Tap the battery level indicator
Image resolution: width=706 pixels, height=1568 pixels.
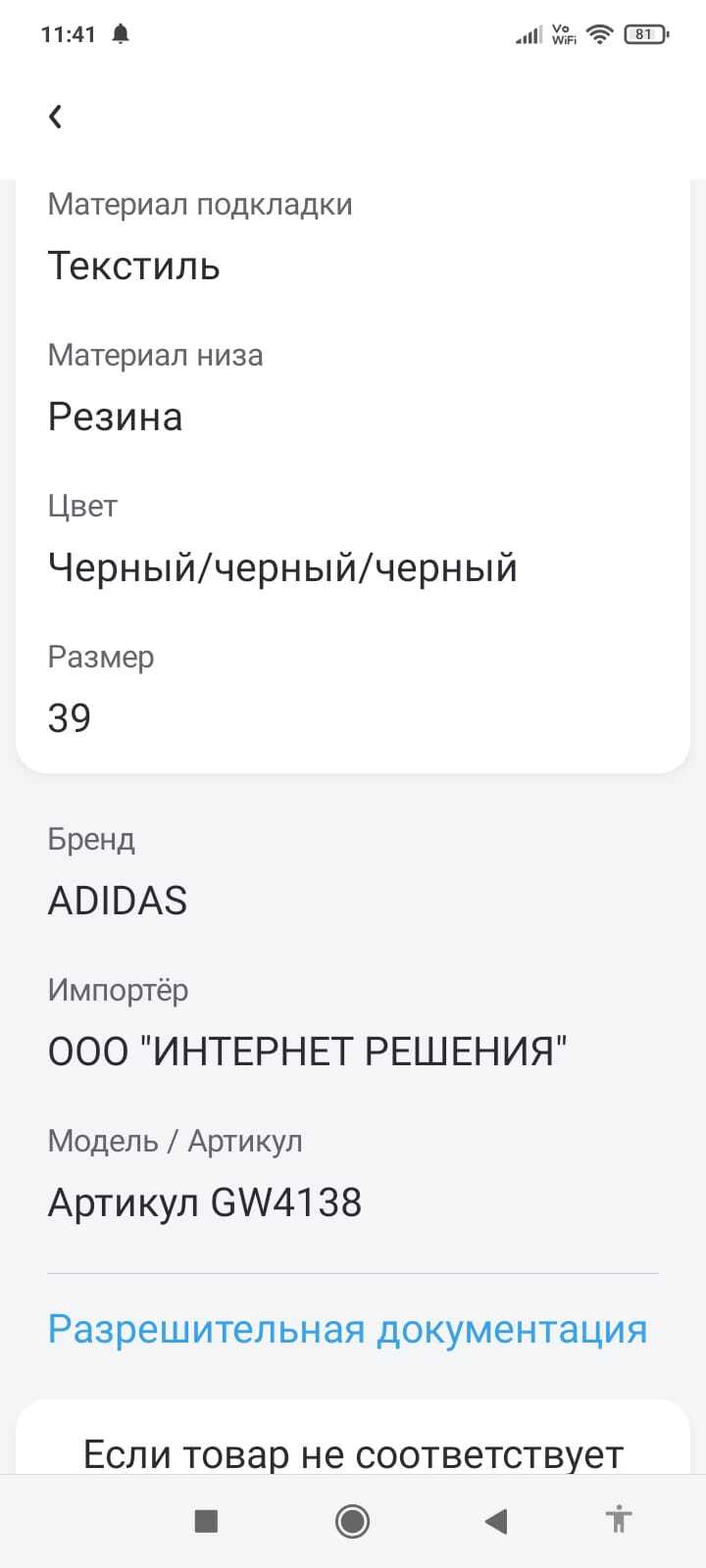tap(645, 34)
